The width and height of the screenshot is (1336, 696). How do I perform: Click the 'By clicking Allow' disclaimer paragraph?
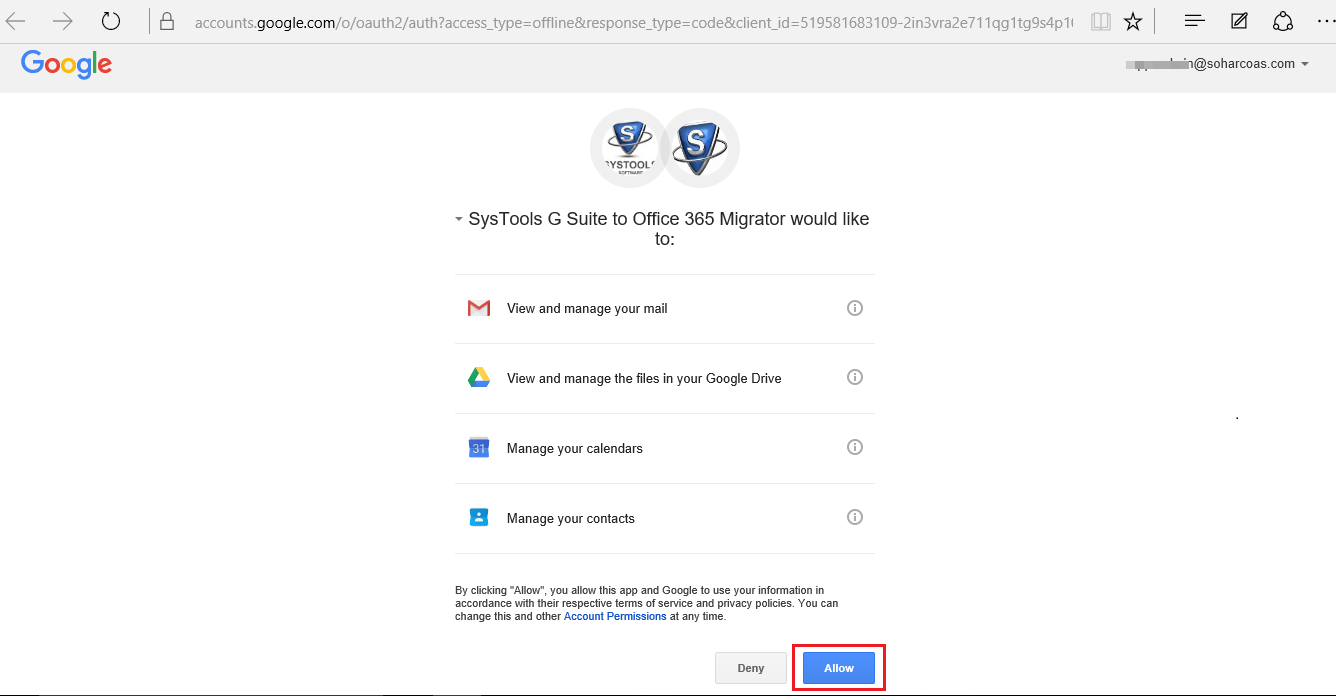click(647, 603)
